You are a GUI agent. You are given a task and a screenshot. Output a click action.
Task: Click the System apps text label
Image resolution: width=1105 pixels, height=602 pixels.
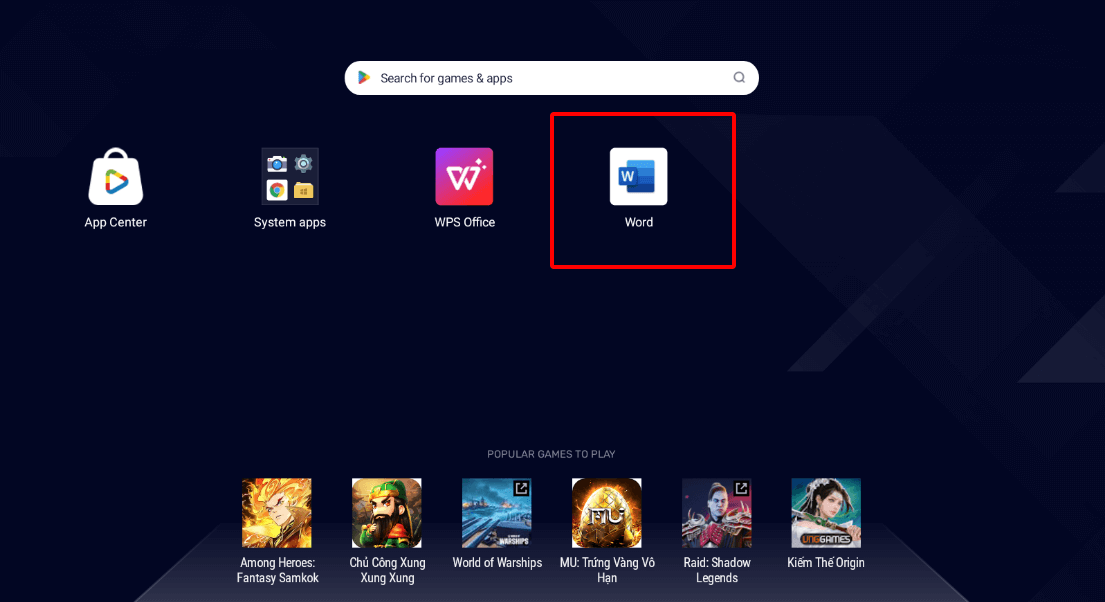pyautogui.click(x=290, y=222)
